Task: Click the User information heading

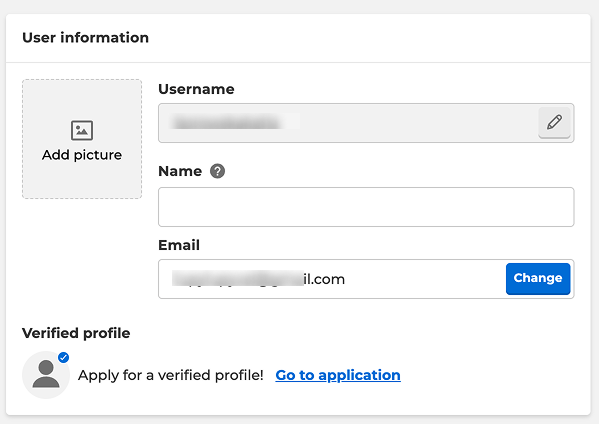Action: [86, 38]
